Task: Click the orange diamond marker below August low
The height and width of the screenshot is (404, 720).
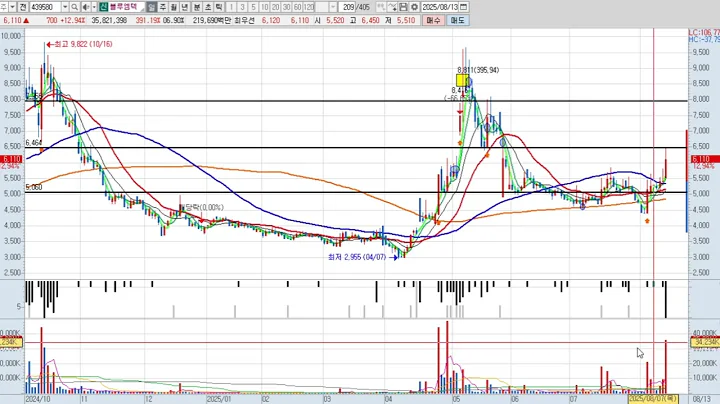Action: [647, 221]
